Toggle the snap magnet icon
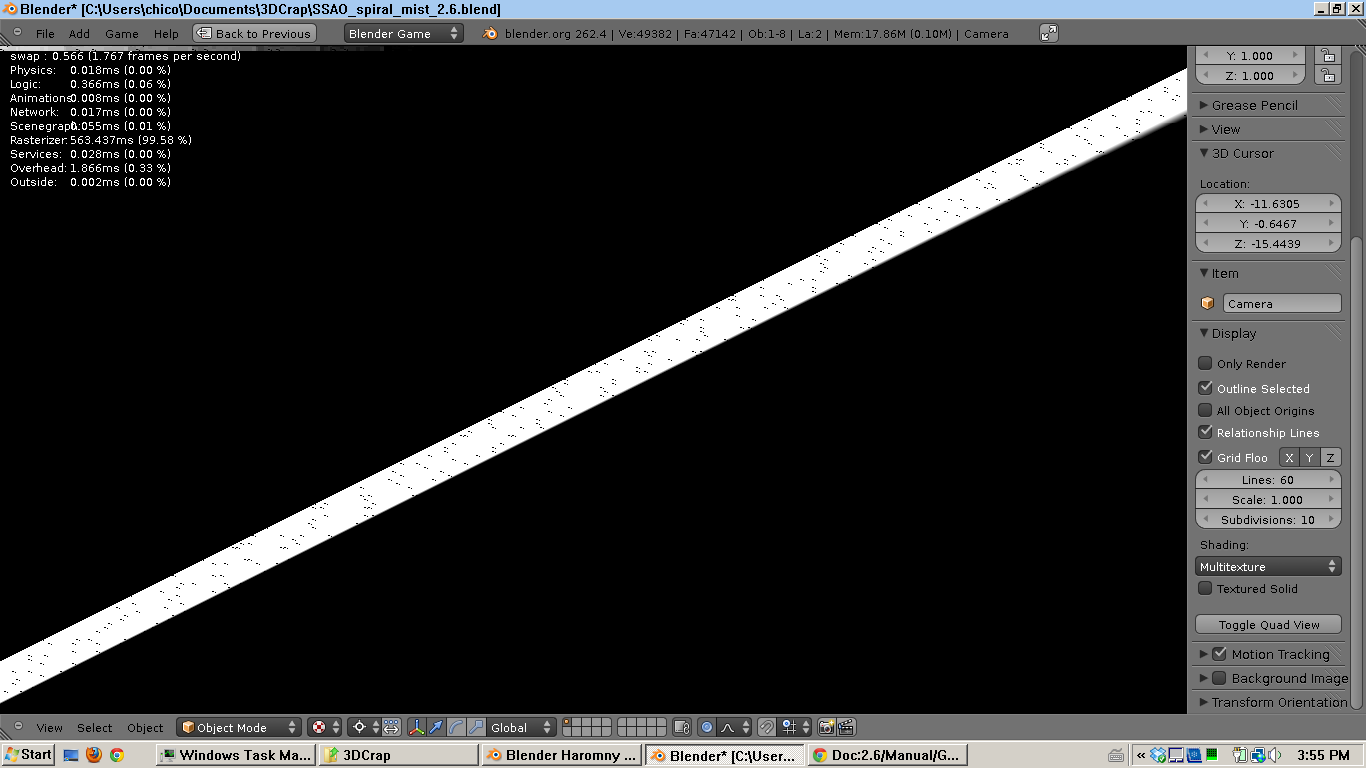This screenshot has width=1366, height=768. pos(767,727)
